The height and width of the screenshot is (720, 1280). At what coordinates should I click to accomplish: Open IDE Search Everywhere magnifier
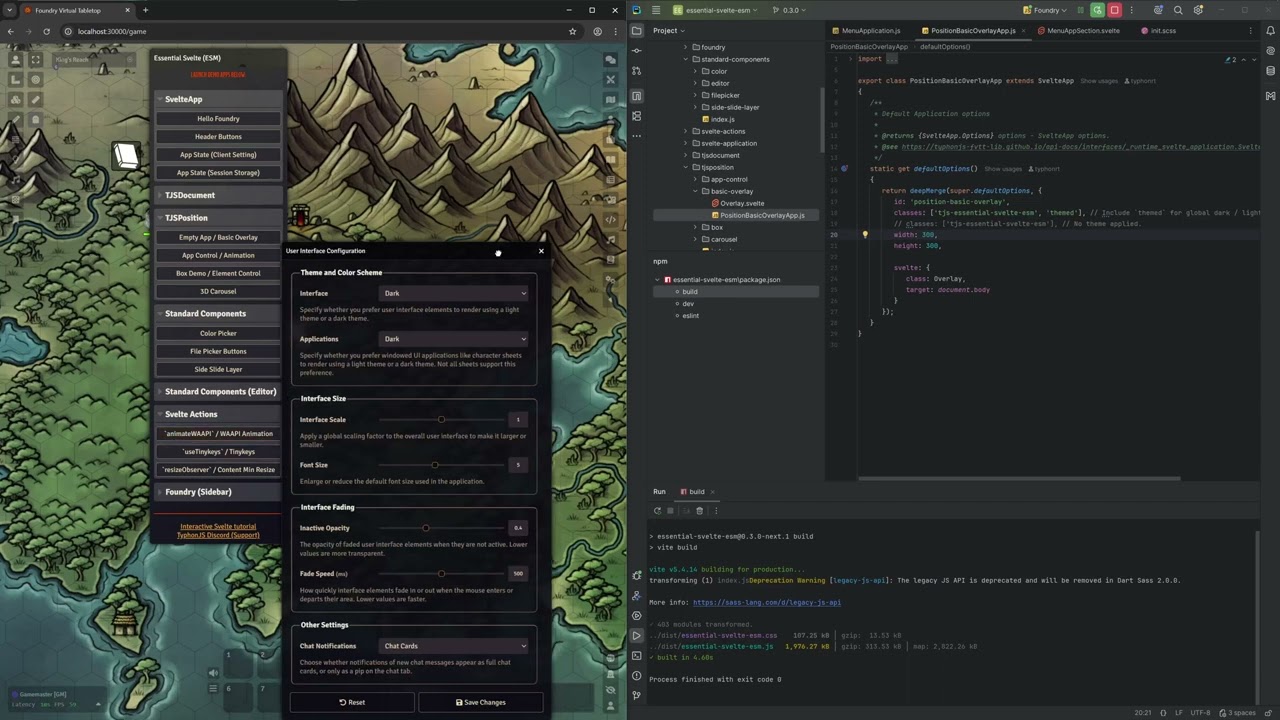click(1178, 10)
